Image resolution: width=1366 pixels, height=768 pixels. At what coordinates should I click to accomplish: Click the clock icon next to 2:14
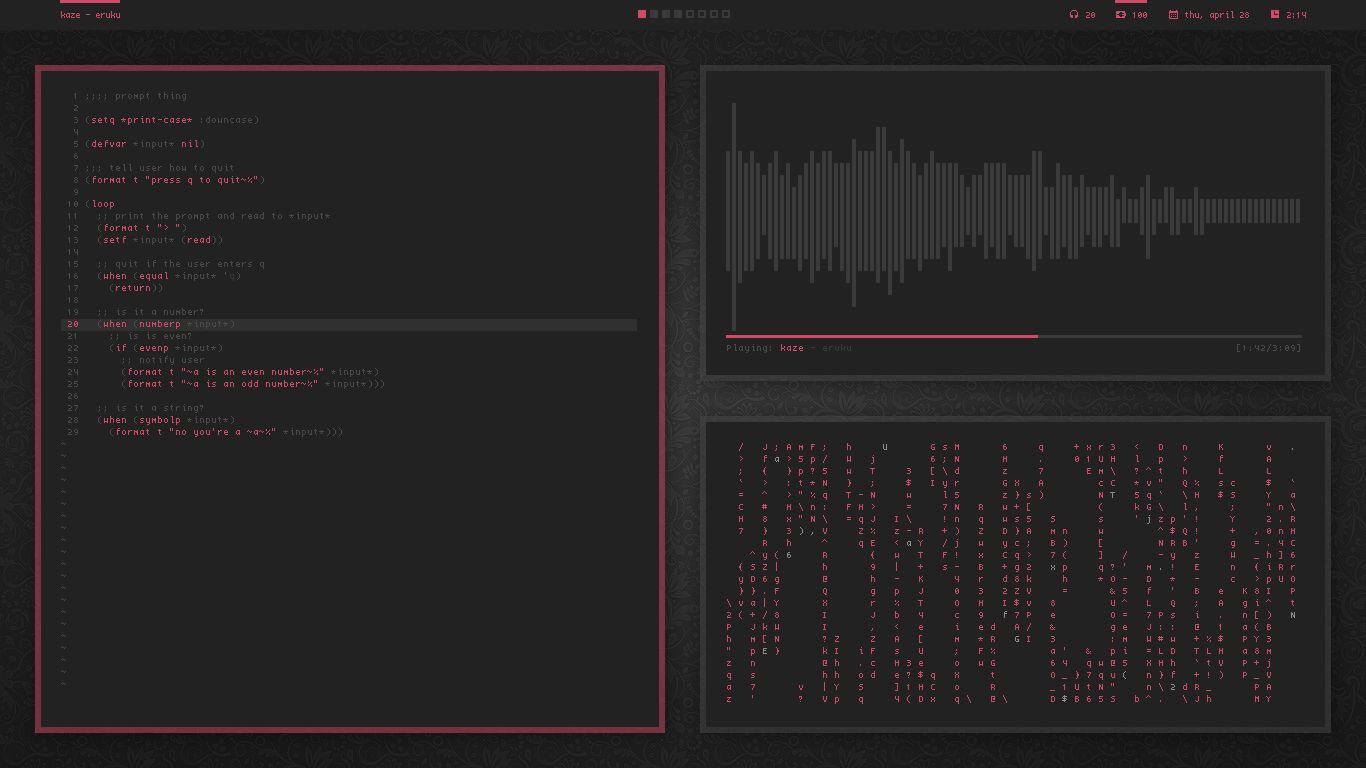[x=1276, y=14]
